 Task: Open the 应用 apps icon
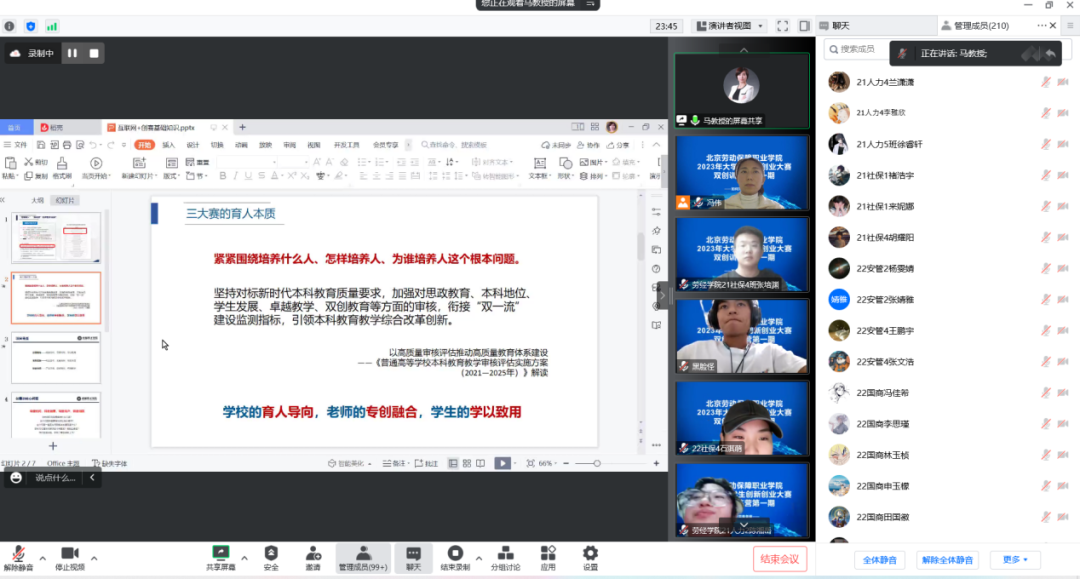[547, 557]
